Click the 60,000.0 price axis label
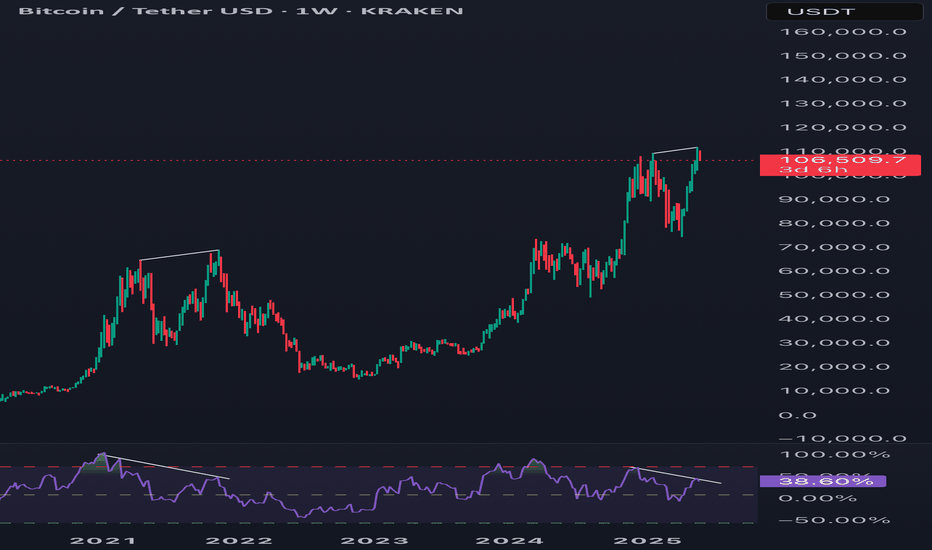Image resolution: width=932 pixels, height=550 pixels. [835, 271]
